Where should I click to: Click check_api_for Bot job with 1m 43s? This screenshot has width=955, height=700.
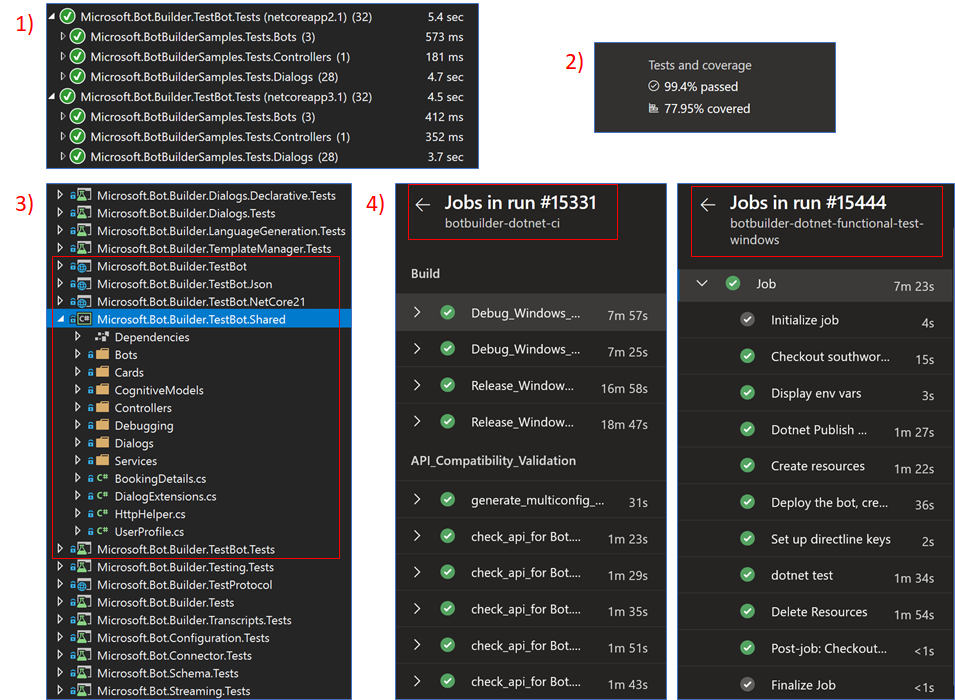(x=530, y=682)
